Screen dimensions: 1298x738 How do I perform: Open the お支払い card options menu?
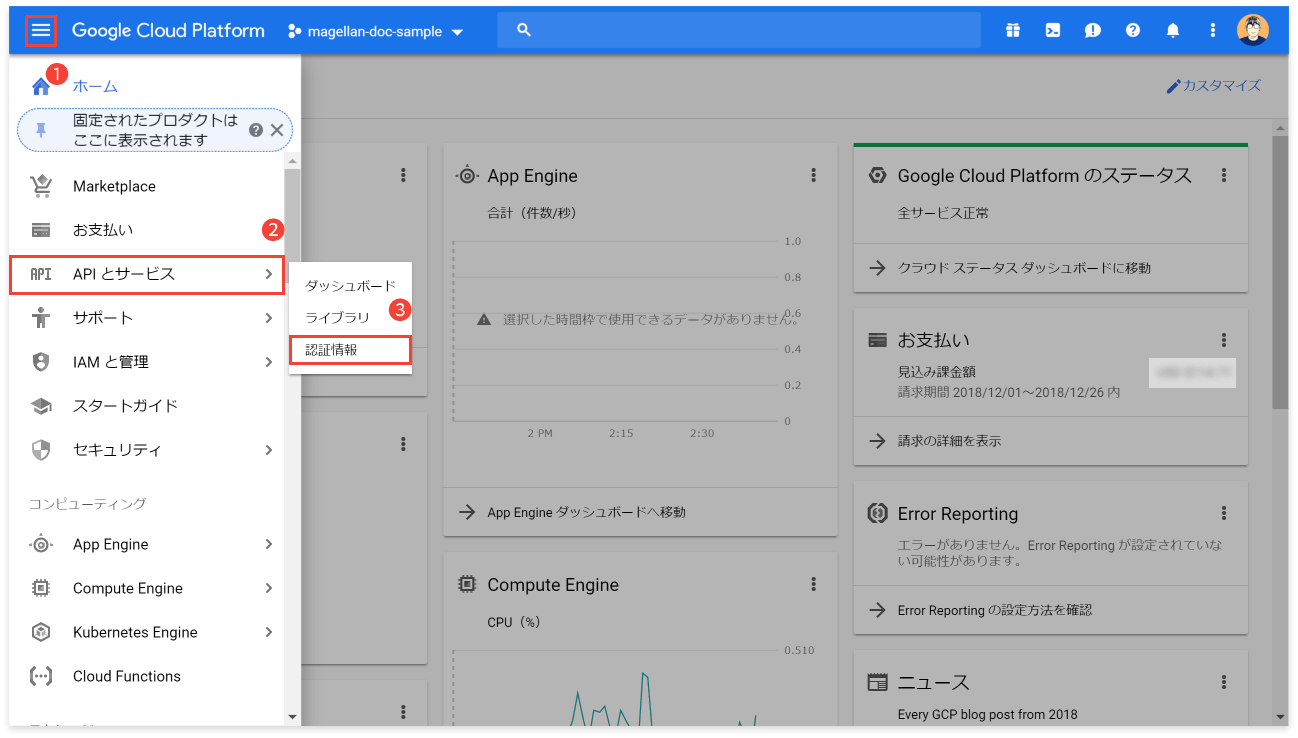1224,340
